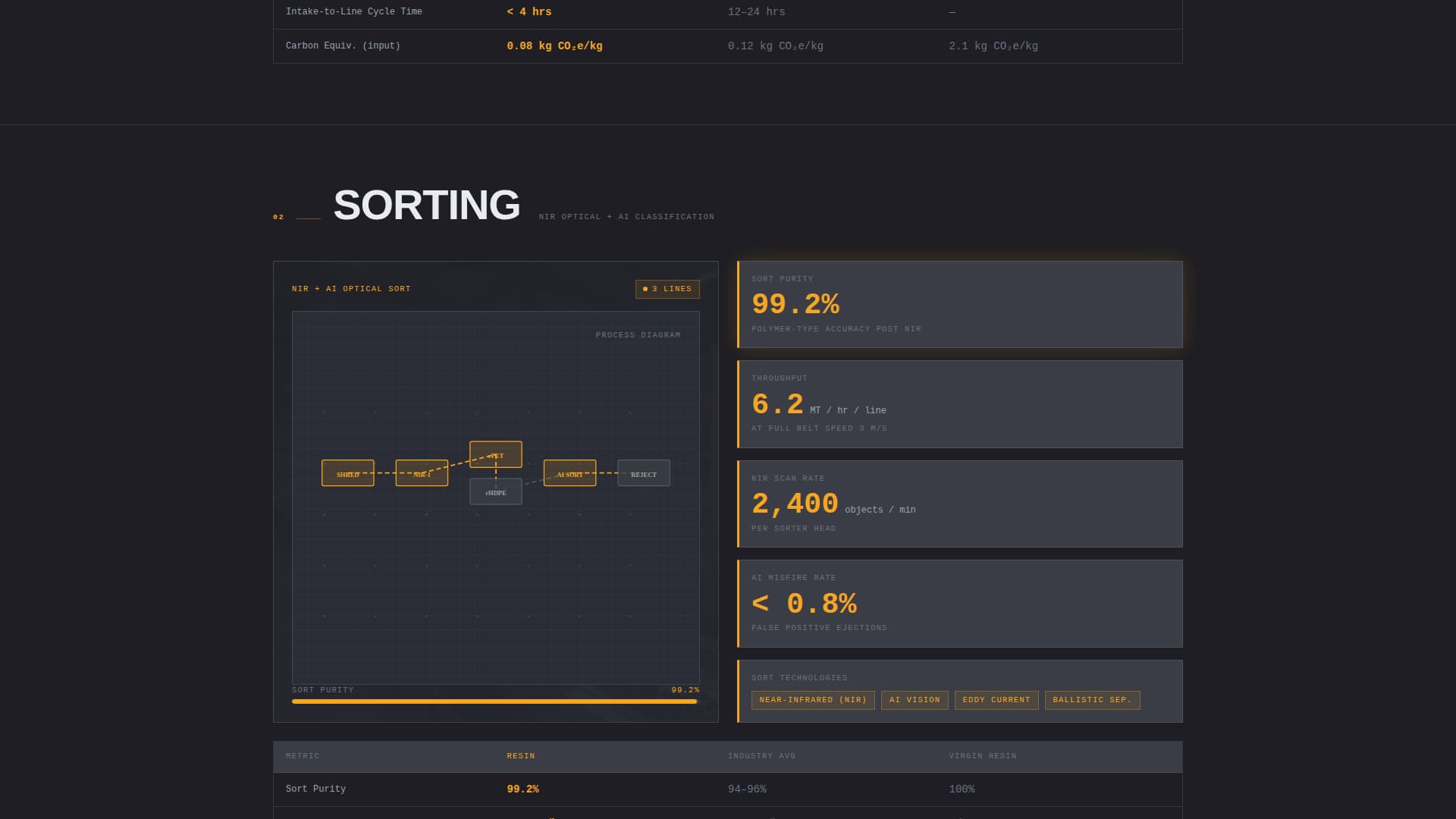Screen dimensions: 1456x819
Task: Click the AI SORT process node
Action: click(570, 473)
